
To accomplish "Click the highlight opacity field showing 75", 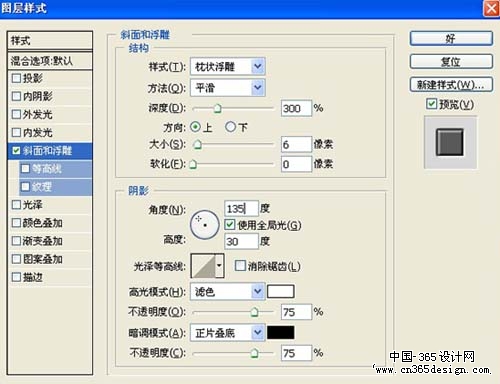I will 296,312.
